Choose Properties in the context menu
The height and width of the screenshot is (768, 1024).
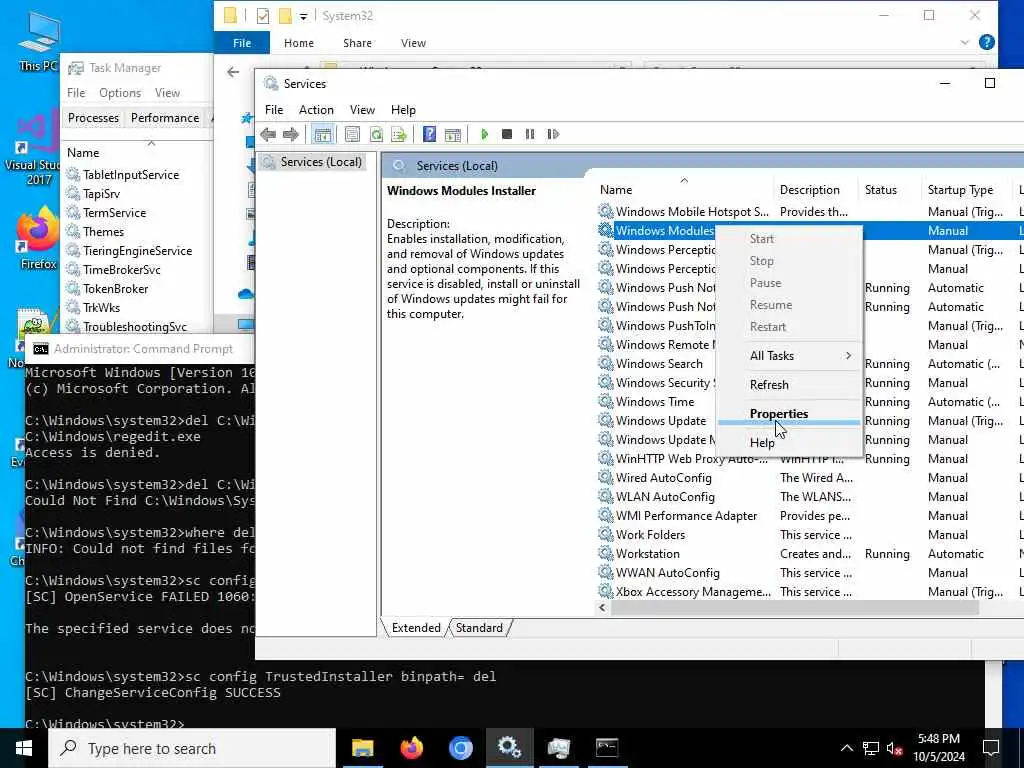[789, 414]
